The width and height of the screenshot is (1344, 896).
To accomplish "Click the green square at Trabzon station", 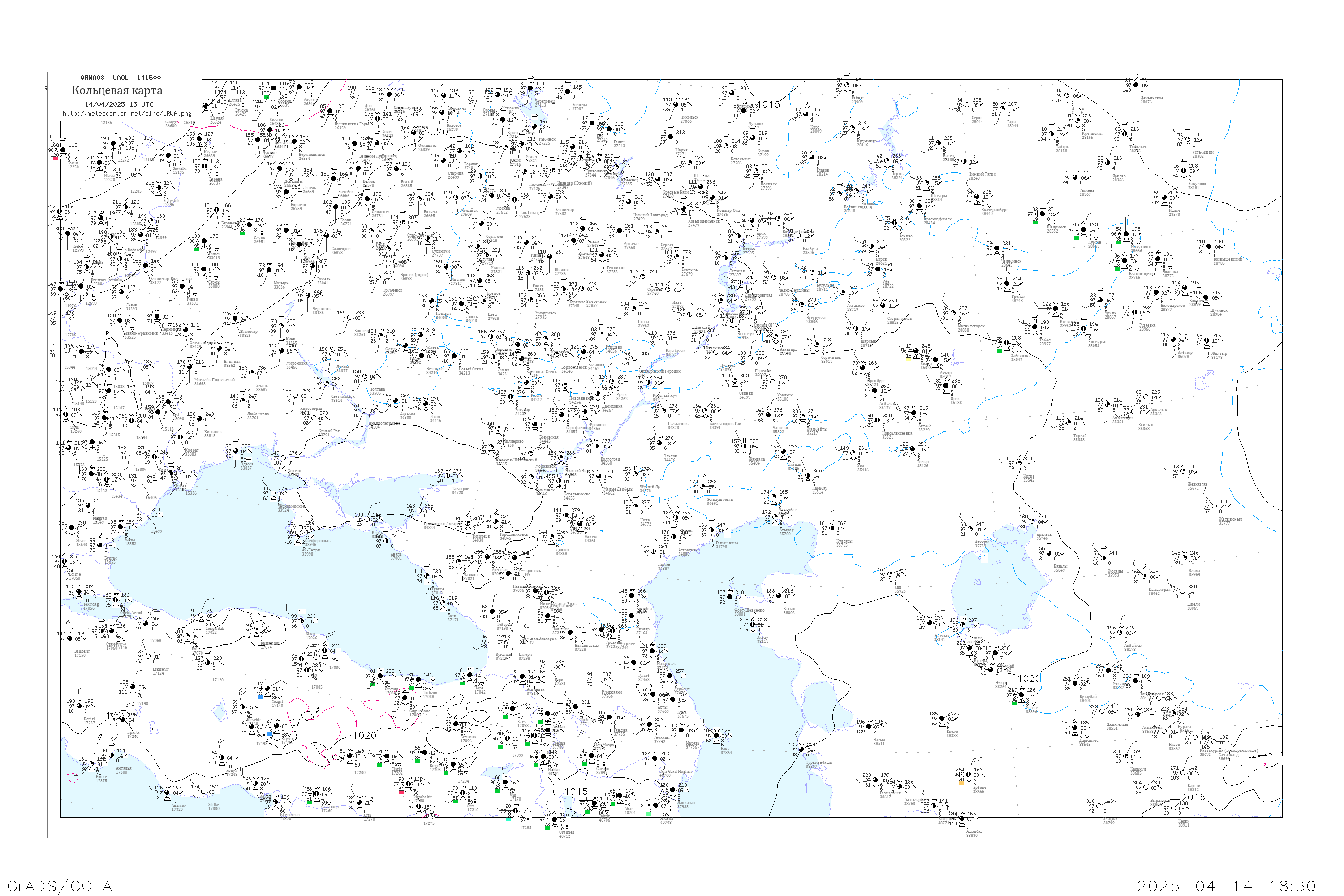I will [x=411, y=688].
